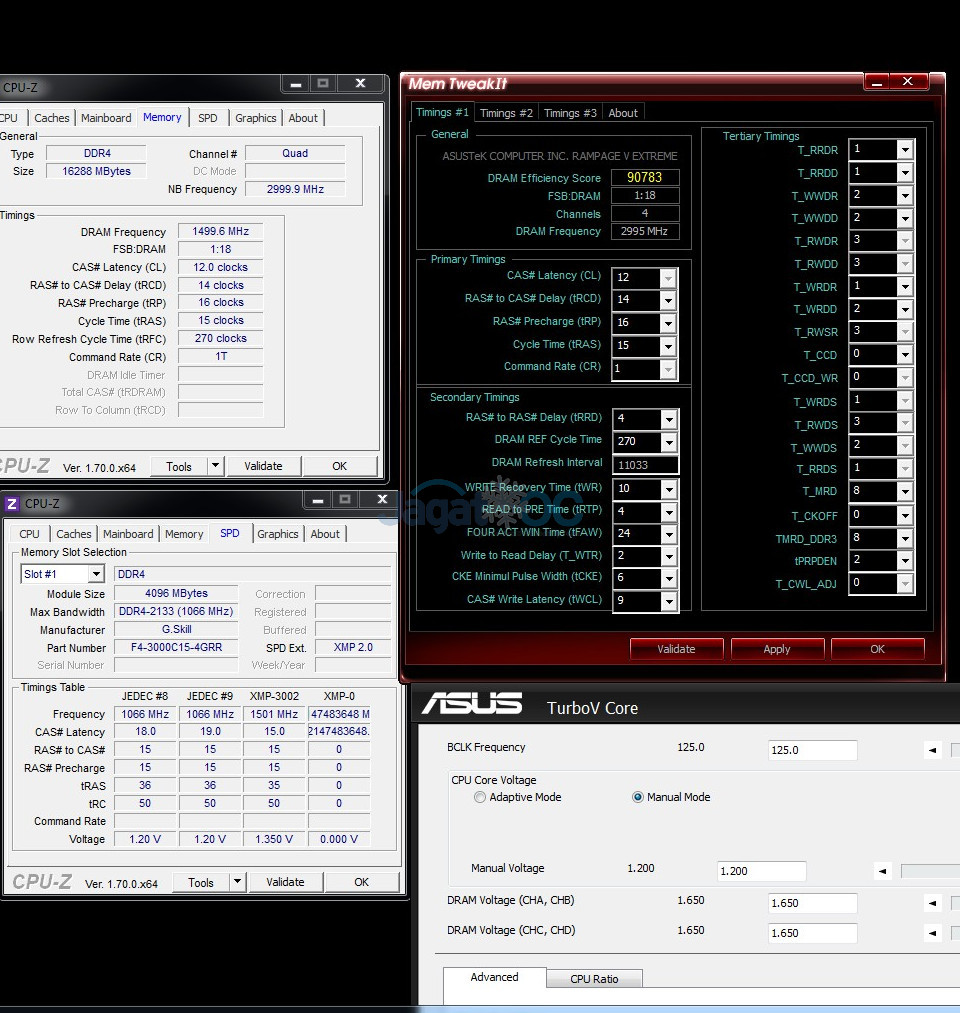Open the Tools dropdown arrow in CPU-Z SPD window

pos(237,882)
